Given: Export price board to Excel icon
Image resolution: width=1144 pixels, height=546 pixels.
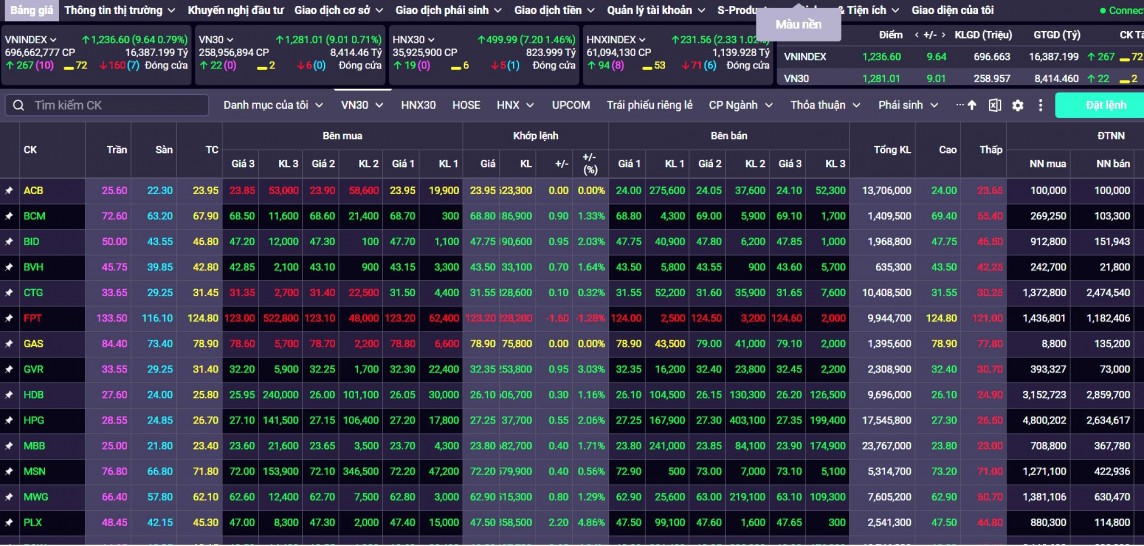Looking at the screenshot, I should (x=995, y=105).
